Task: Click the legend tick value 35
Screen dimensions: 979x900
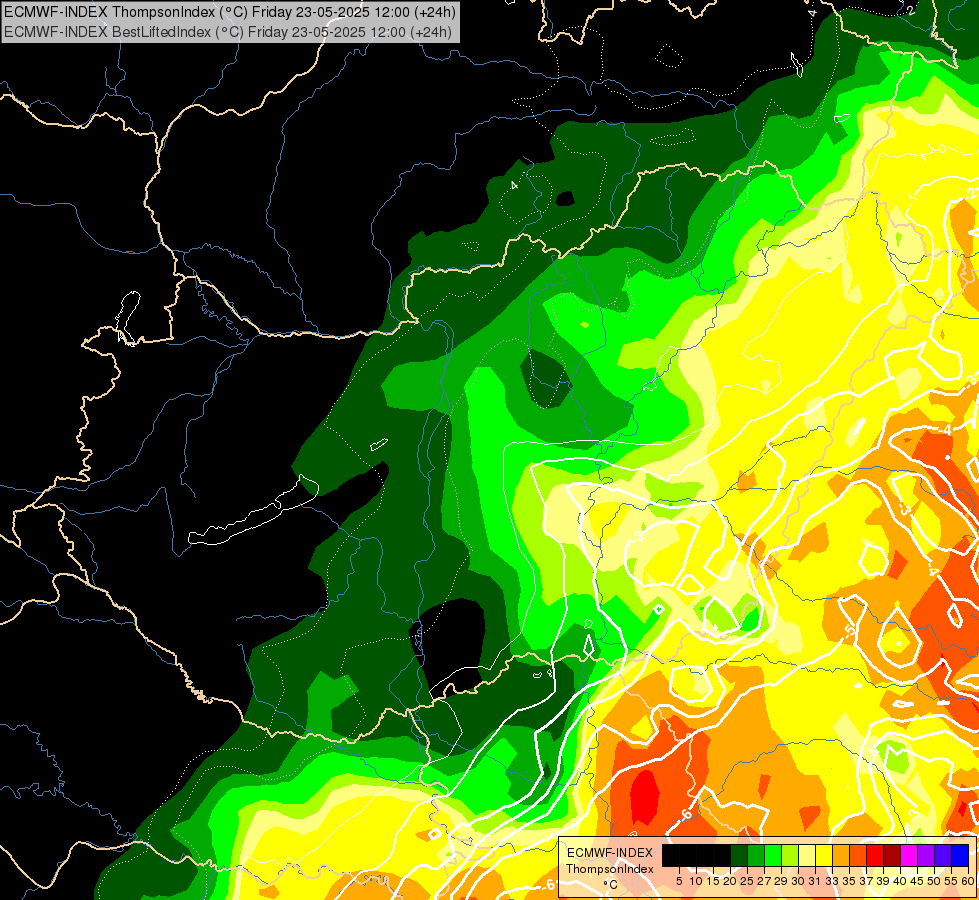Action: coord(849,881)
